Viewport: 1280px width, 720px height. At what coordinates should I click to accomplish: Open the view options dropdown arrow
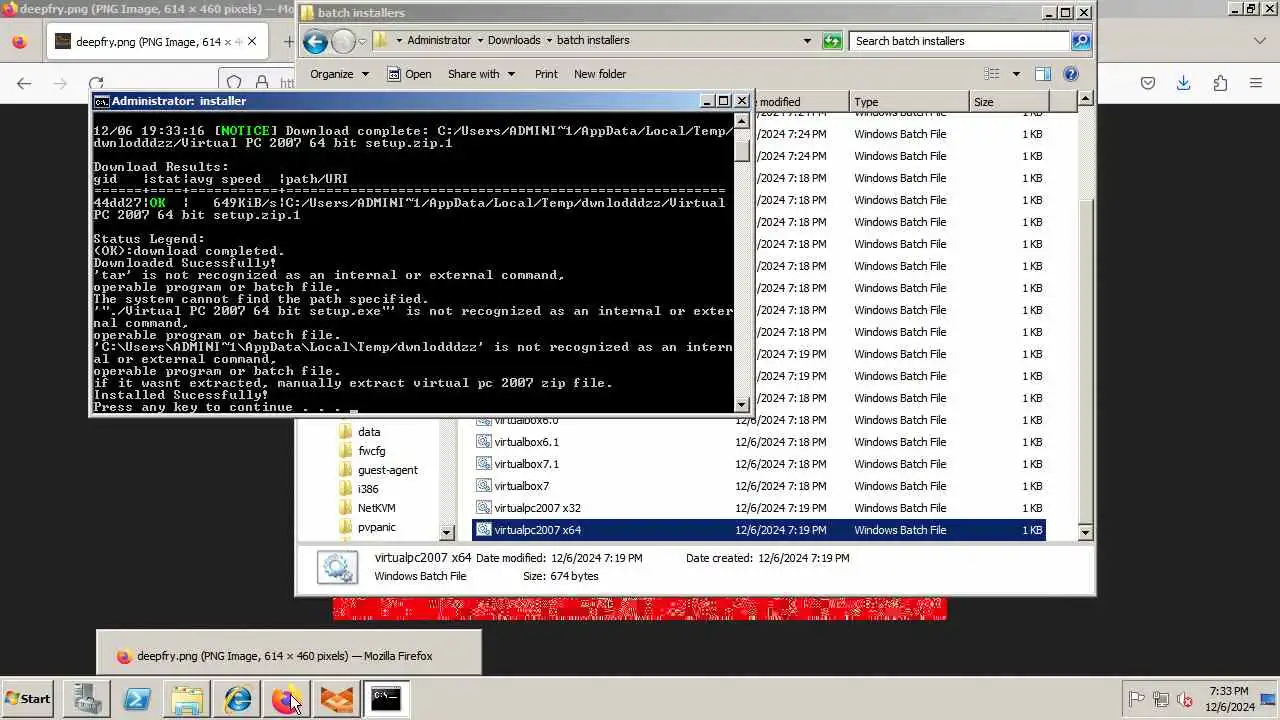point(1016,74)
